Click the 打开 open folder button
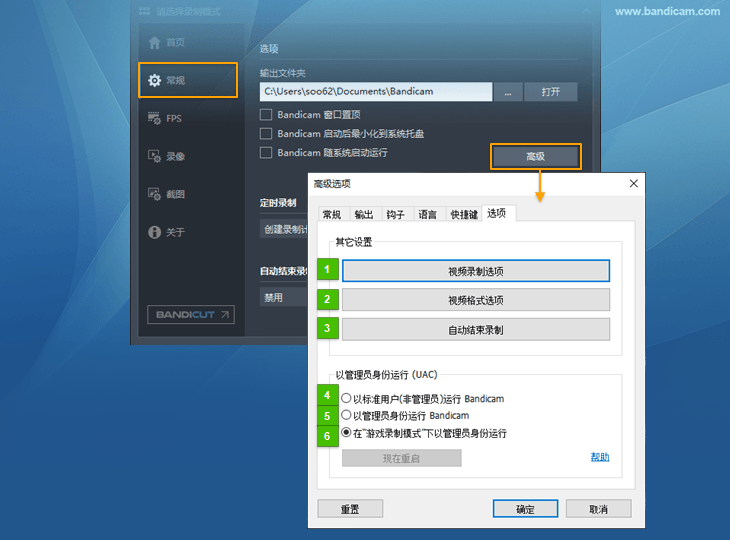 [551, 92]
